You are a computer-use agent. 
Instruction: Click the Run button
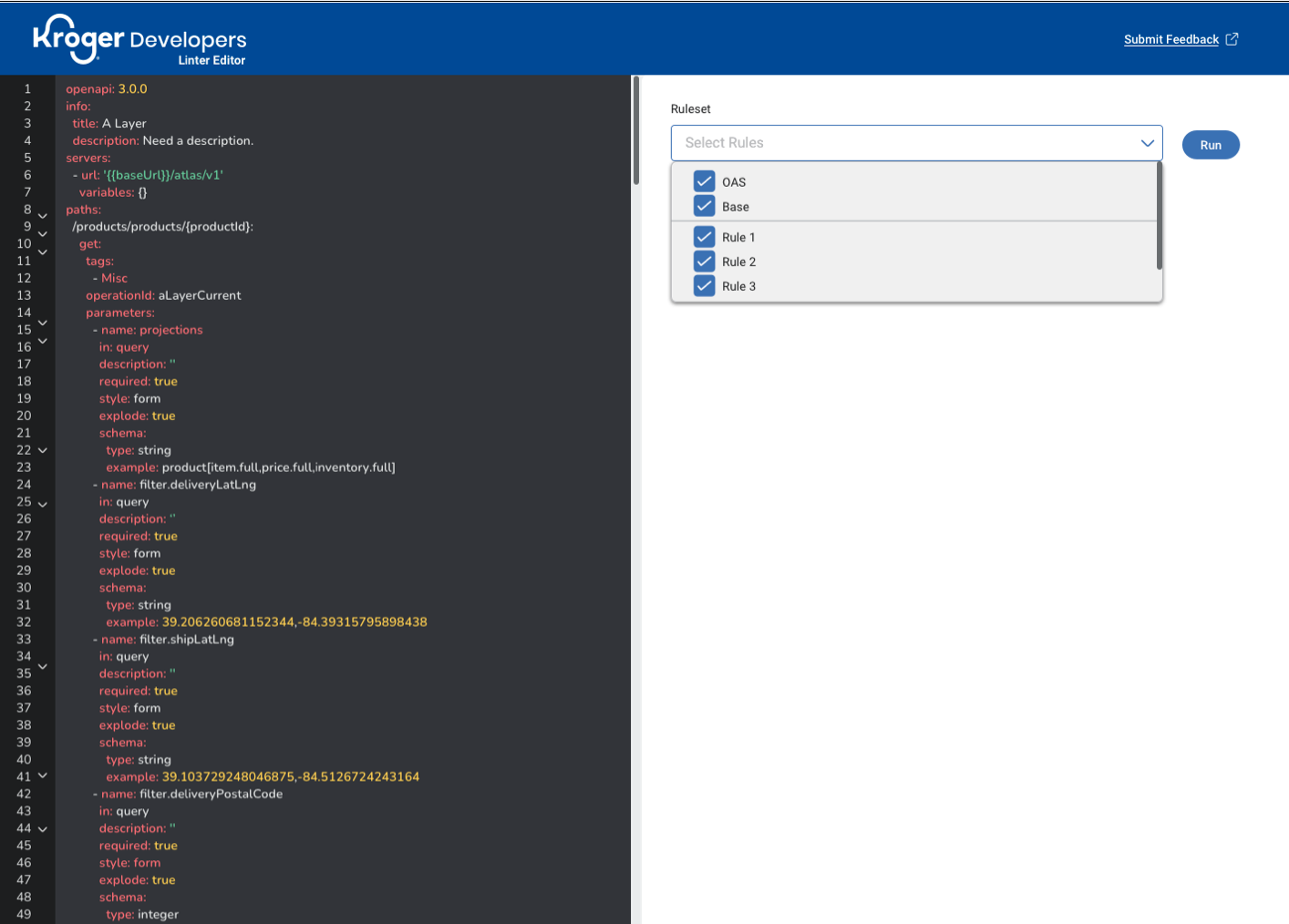click(x=1211, y=145)
